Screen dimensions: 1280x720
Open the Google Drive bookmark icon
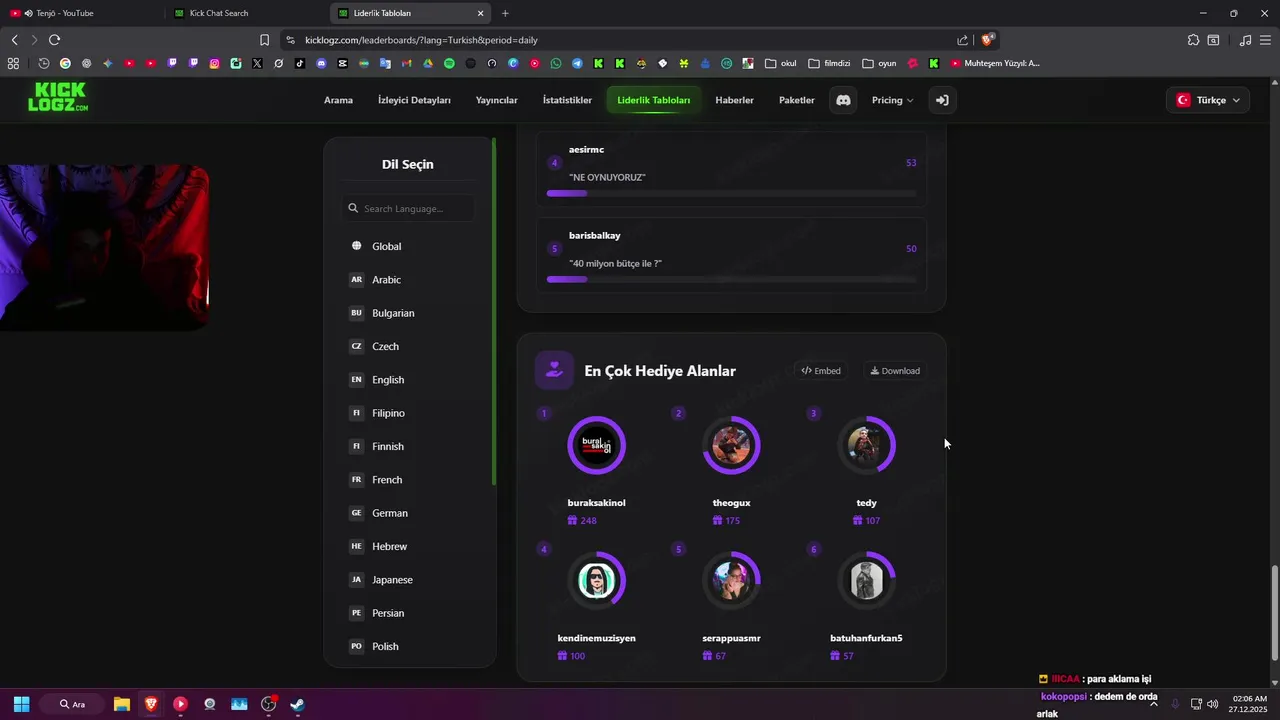coord(428,63)
